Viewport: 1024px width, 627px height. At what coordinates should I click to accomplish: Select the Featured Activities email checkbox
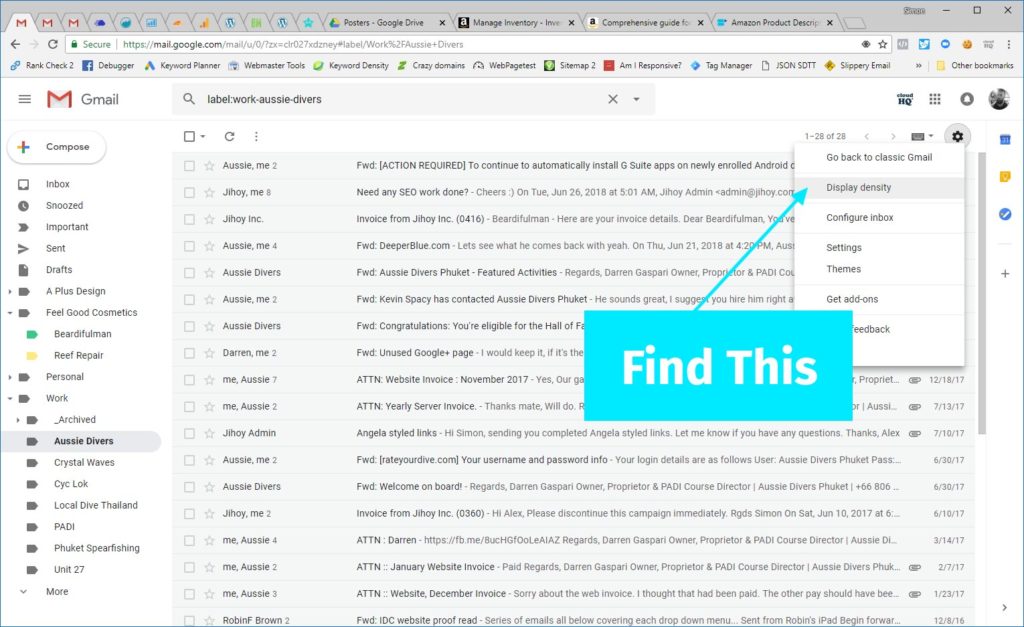(x=189, y=273)
